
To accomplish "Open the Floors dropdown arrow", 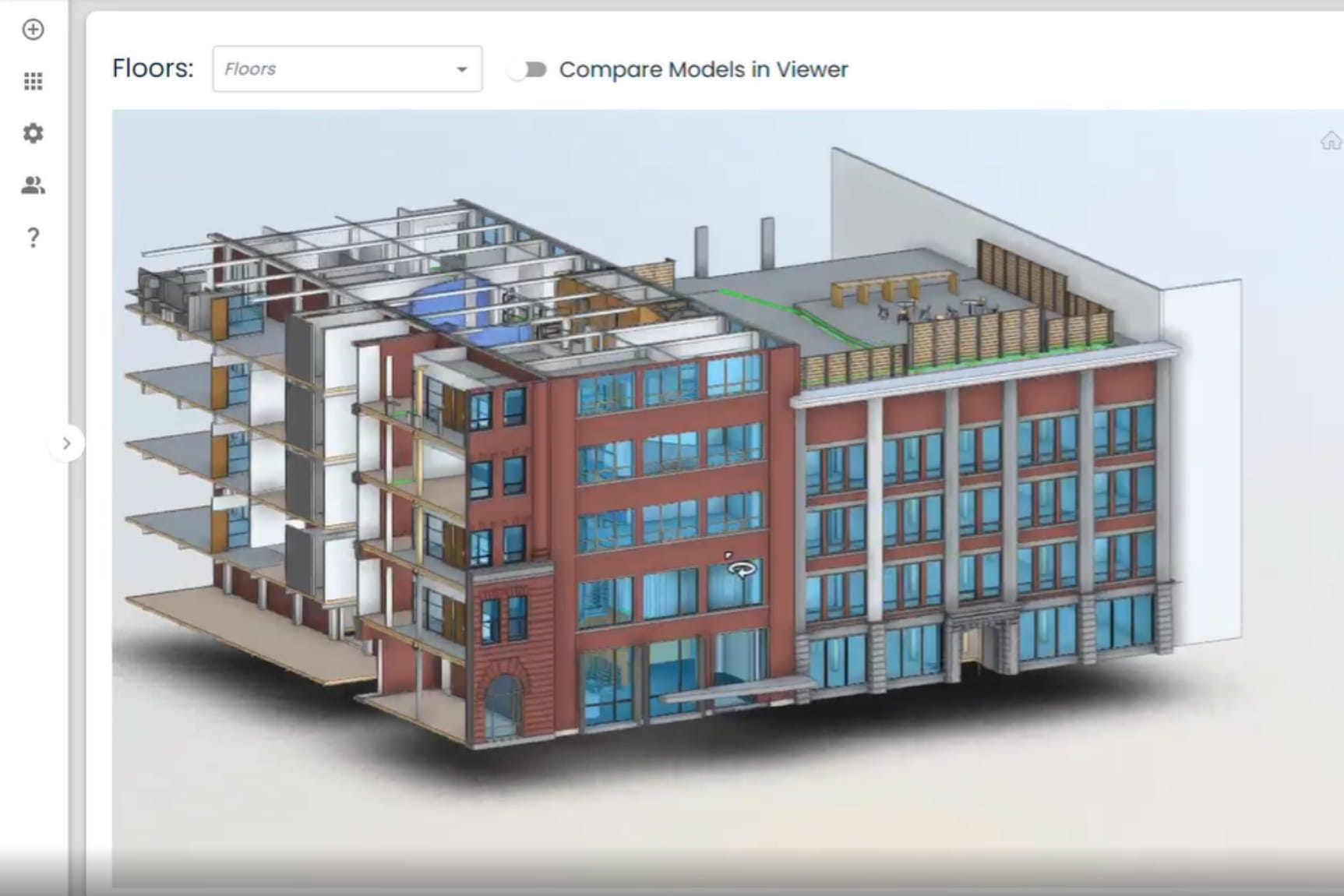I will click(462, 69).
